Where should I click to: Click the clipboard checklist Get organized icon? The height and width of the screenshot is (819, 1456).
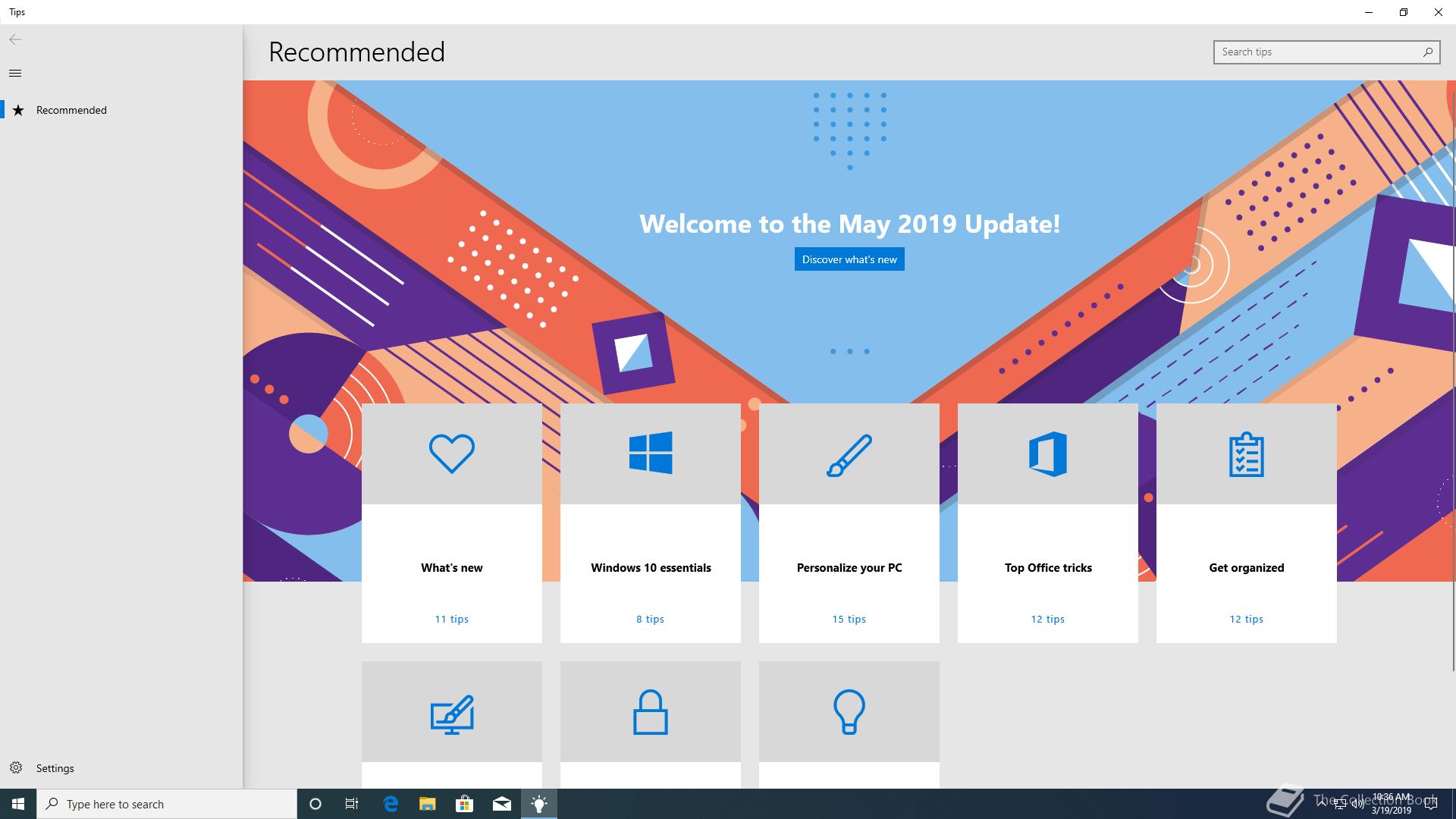tap(1246, 454)
